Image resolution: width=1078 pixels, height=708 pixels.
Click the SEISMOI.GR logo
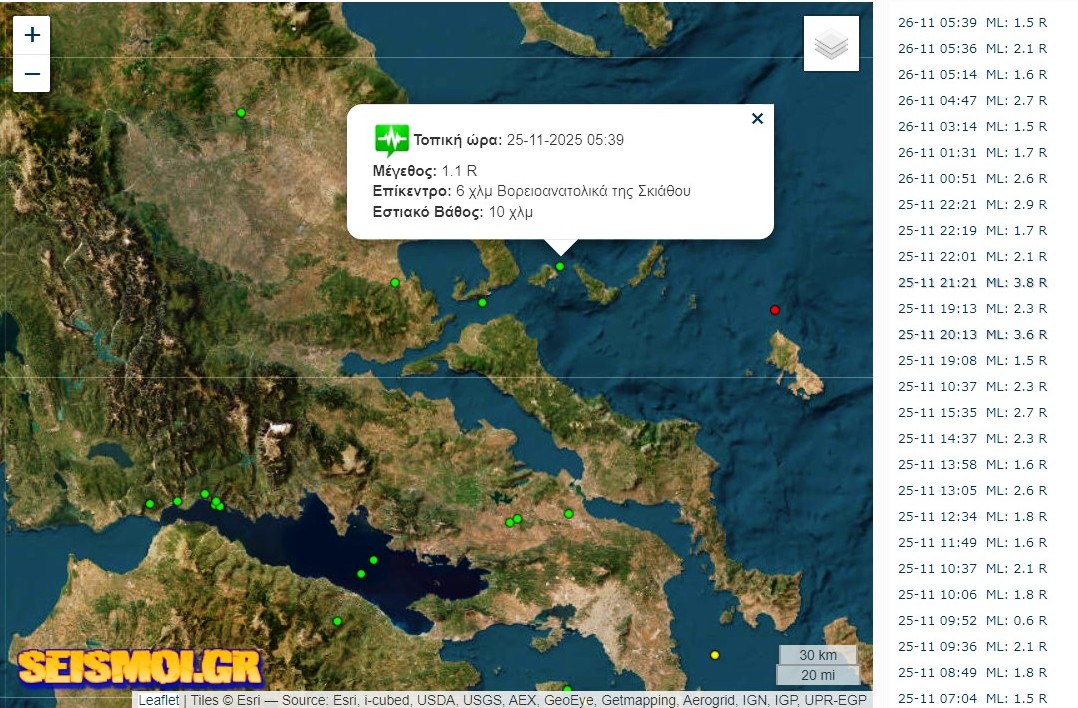(x=140, y=665)
